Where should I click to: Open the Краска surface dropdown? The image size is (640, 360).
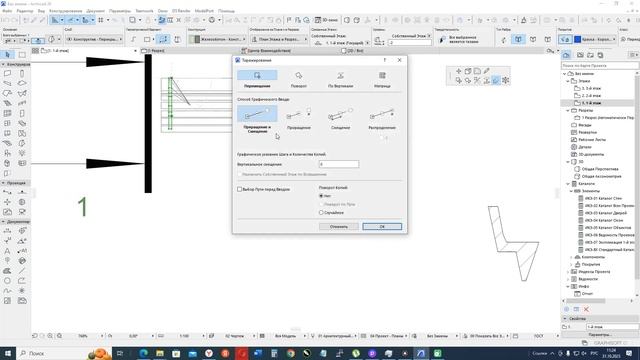pyautogui.click(x=599, y=39)
